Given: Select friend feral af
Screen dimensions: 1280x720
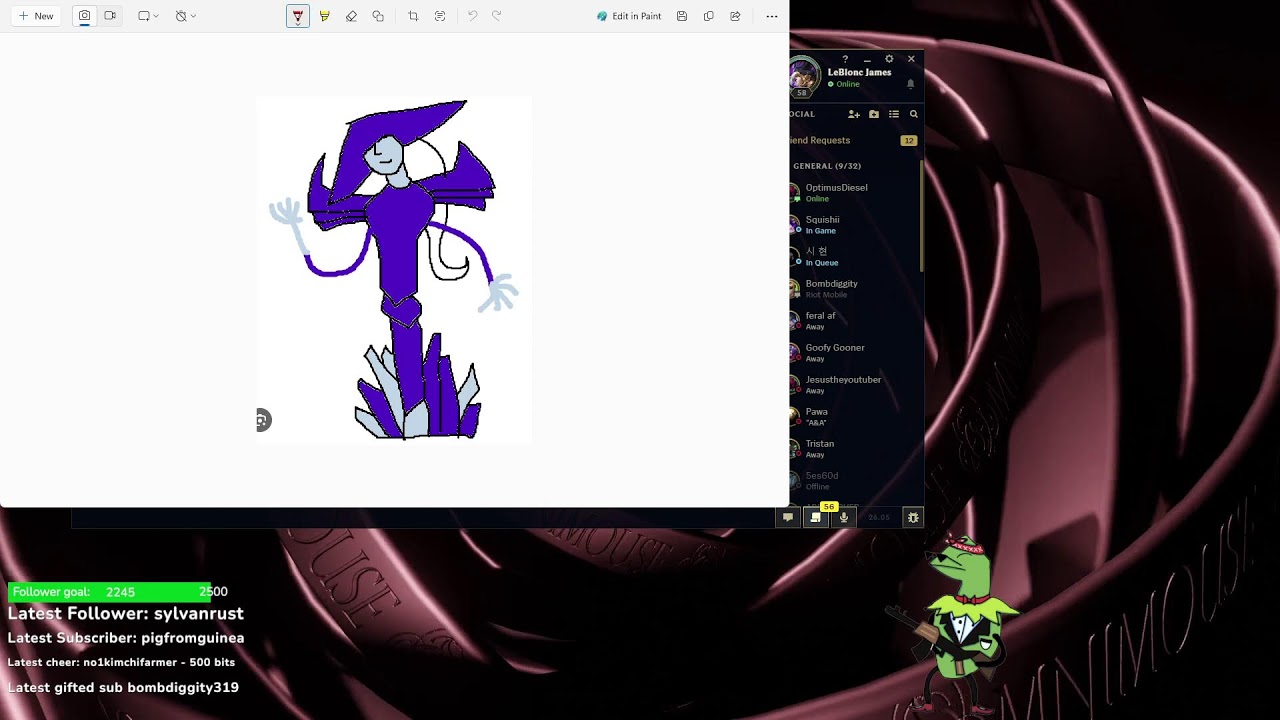Looking at the screenshot, I should tap(855, 320).
